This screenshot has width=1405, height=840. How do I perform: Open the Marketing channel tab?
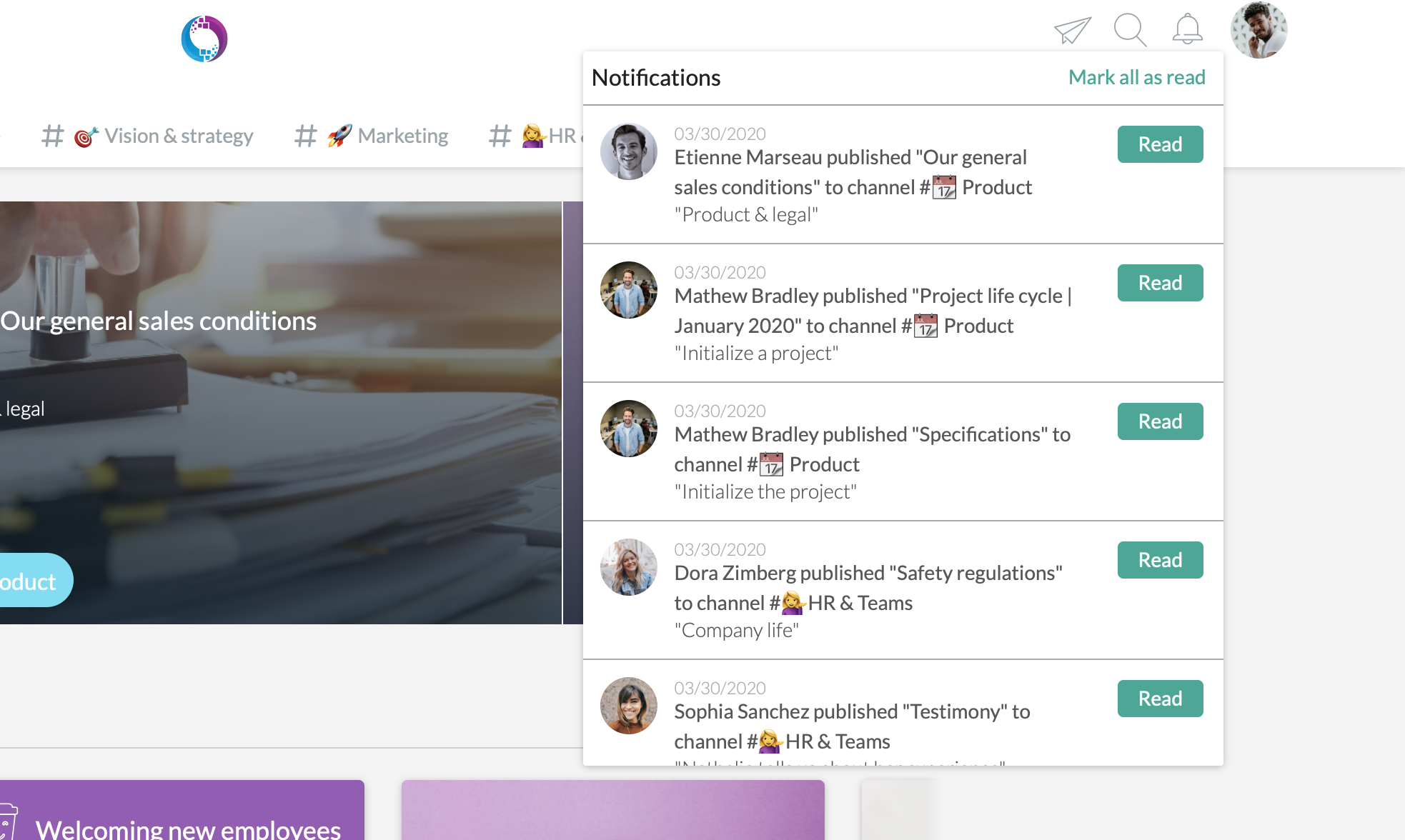[403, 136]
